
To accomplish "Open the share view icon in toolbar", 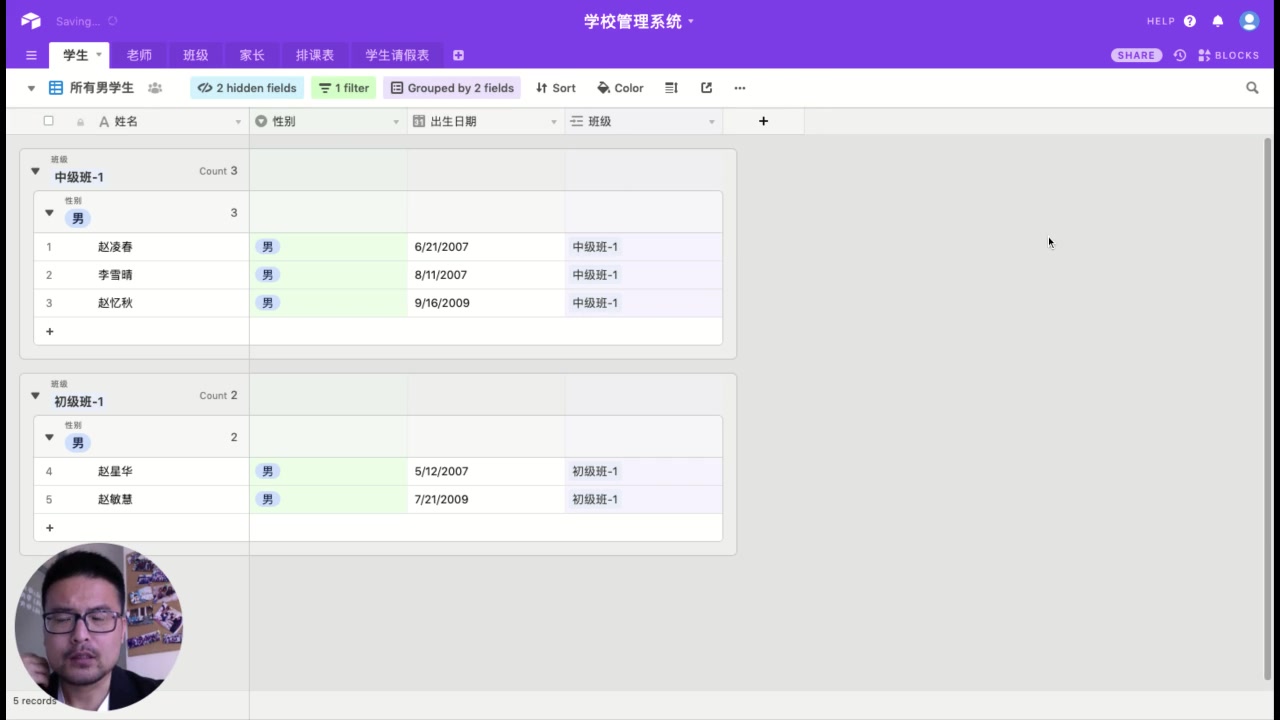I will pyautogui.click(x=706, y=88).
